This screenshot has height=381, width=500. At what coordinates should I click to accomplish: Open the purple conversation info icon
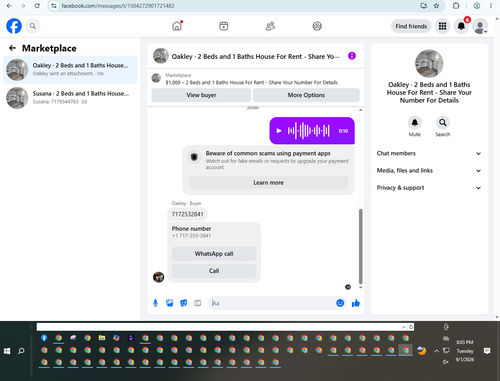click(x=352, y=56)
